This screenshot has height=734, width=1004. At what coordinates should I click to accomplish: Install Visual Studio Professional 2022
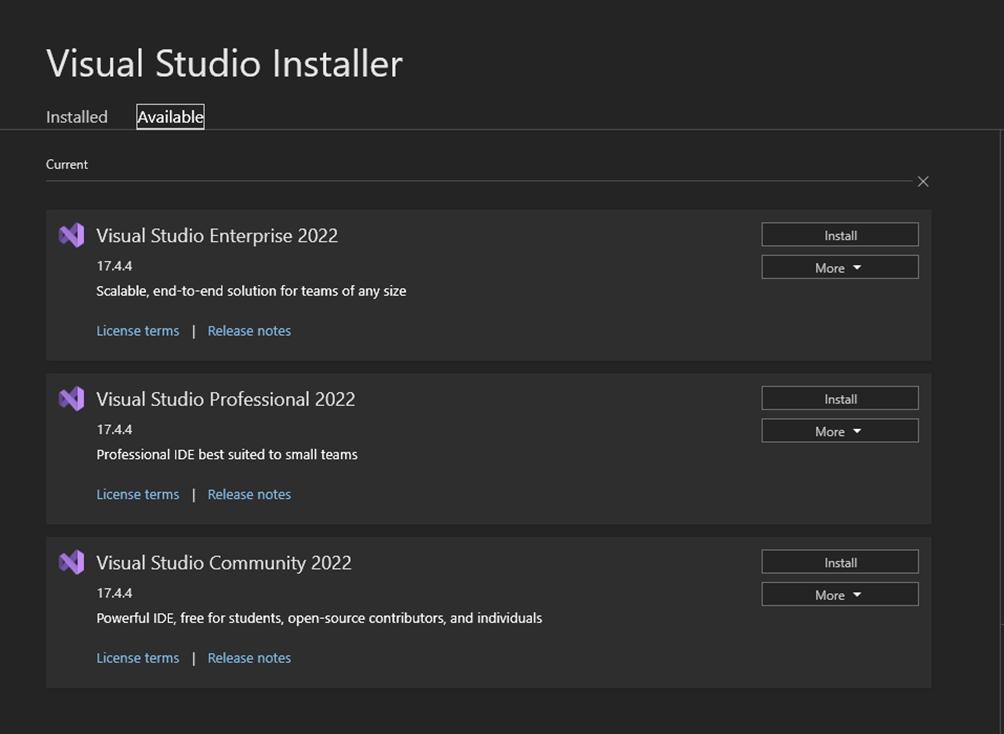click(x=840, y=398)
